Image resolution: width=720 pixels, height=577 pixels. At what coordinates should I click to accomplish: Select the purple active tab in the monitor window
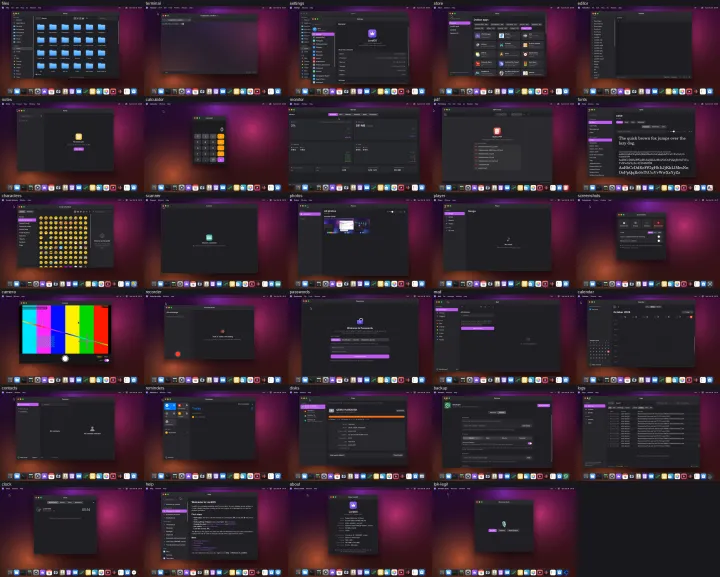pos(333,114)
